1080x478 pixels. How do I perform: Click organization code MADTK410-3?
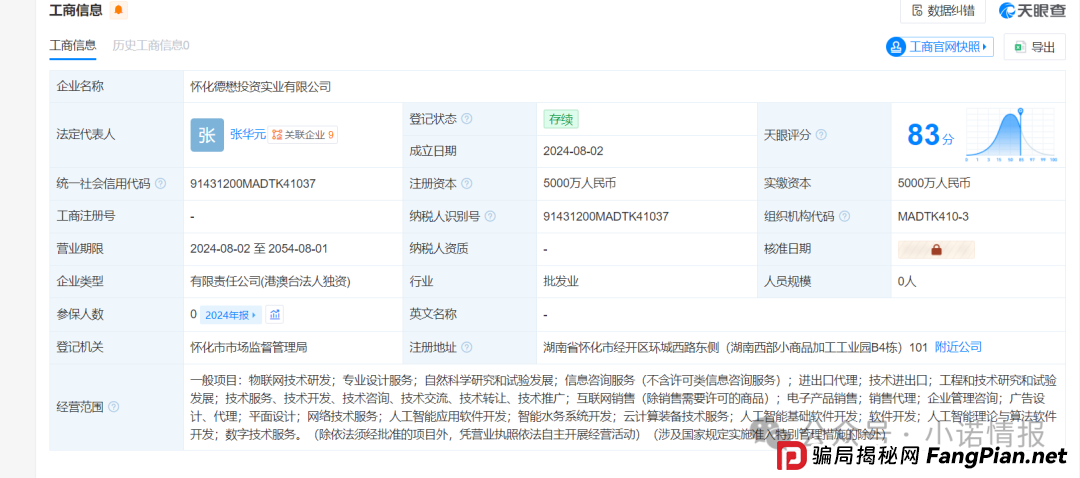pyautogui.click(x=933, y=216)
